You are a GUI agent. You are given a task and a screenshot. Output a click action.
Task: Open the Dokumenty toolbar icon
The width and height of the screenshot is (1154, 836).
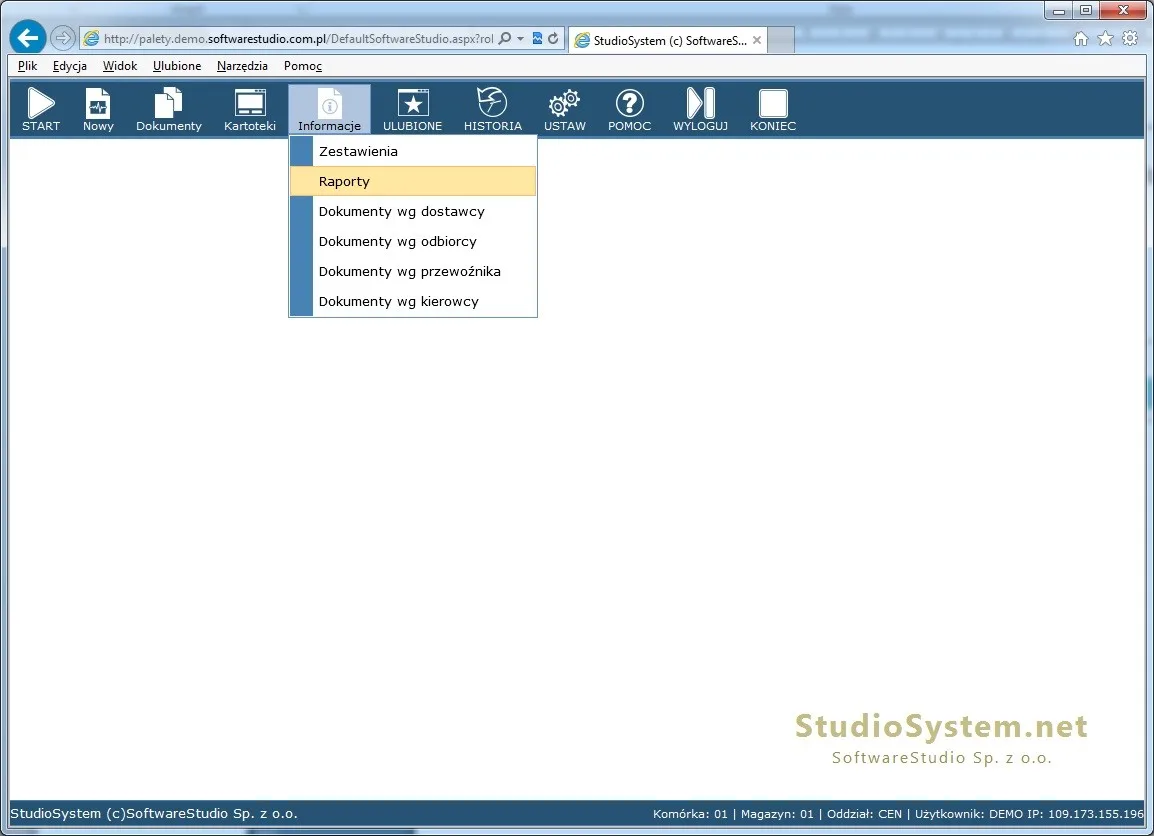click(x=169, y=109)
